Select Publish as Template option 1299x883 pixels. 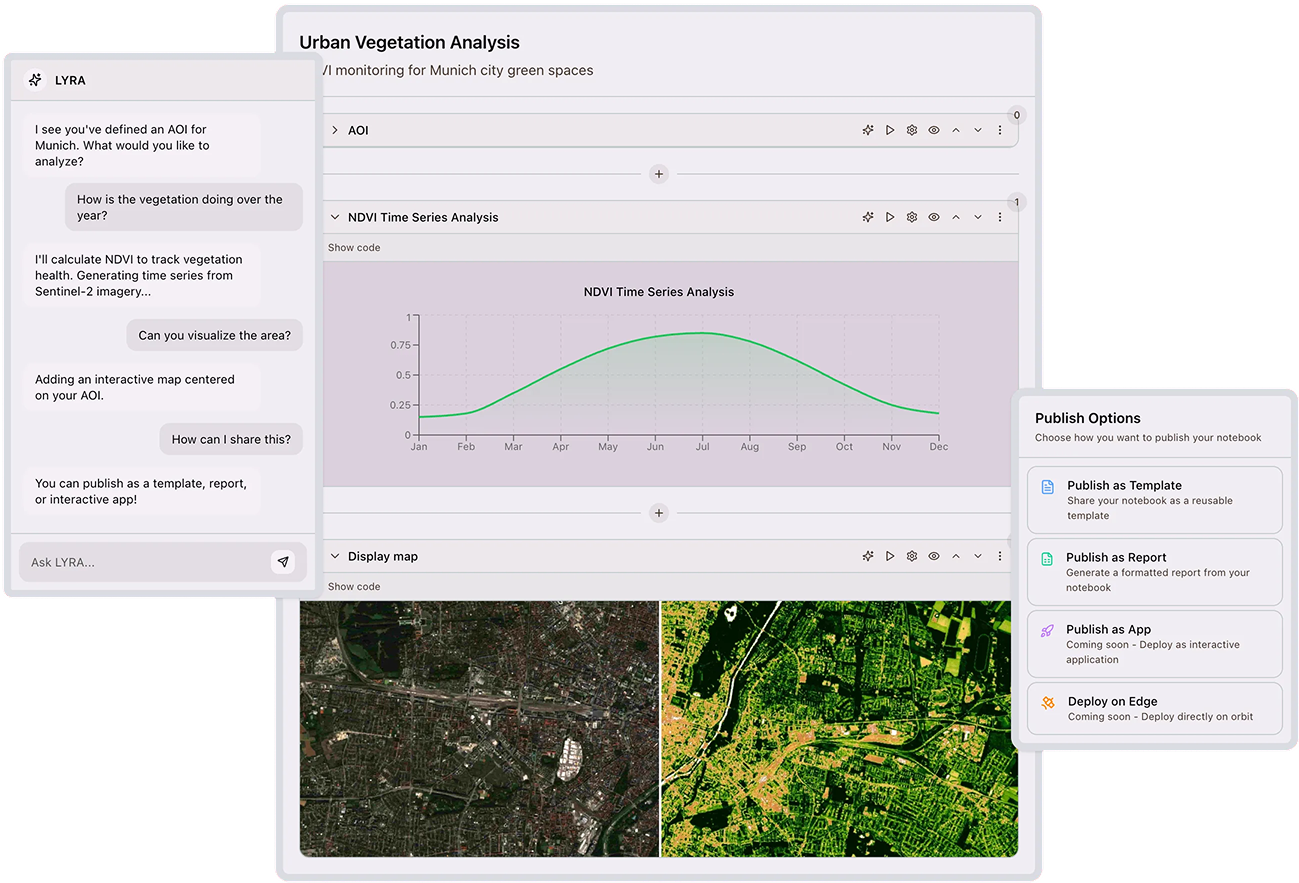(x=1154, y=498)
